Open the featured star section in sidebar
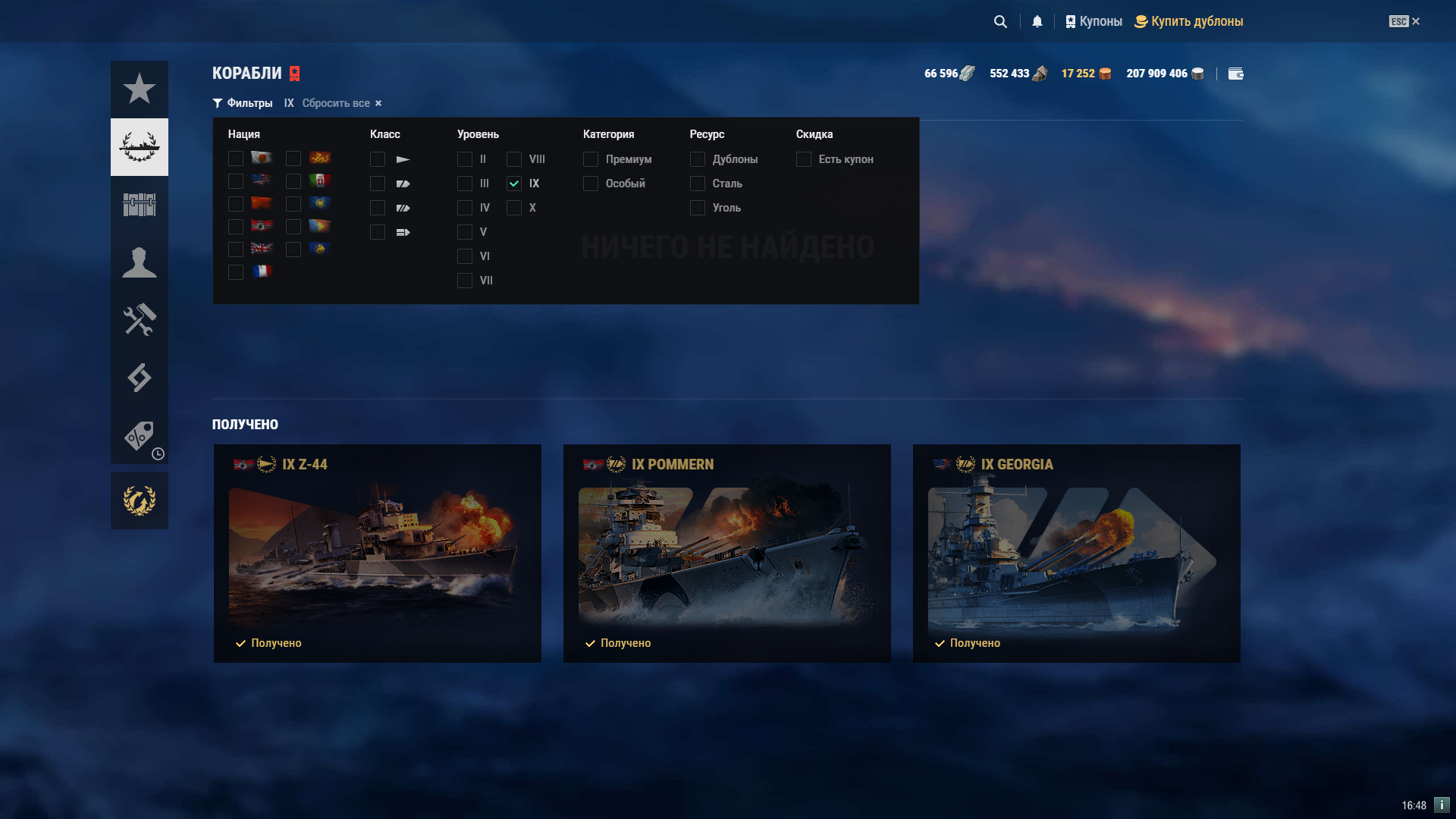 coord(140,89)
